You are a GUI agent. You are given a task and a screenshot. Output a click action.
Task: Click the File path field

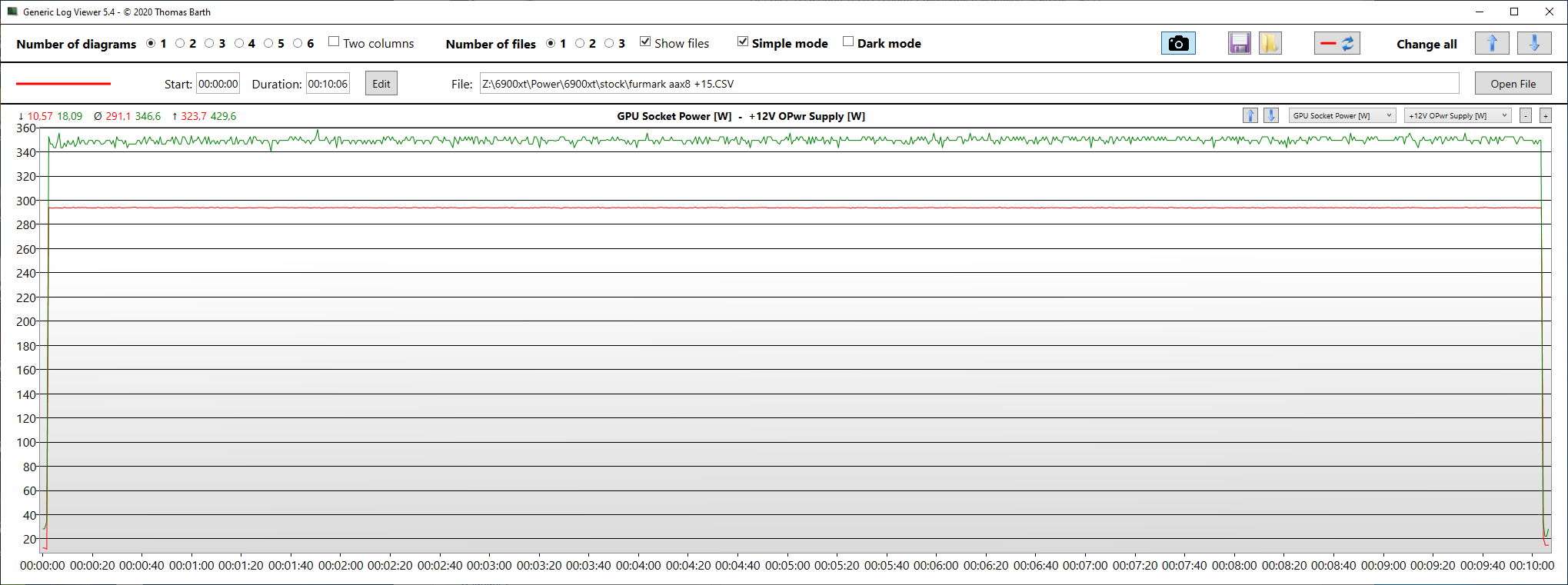pos(969,84)
